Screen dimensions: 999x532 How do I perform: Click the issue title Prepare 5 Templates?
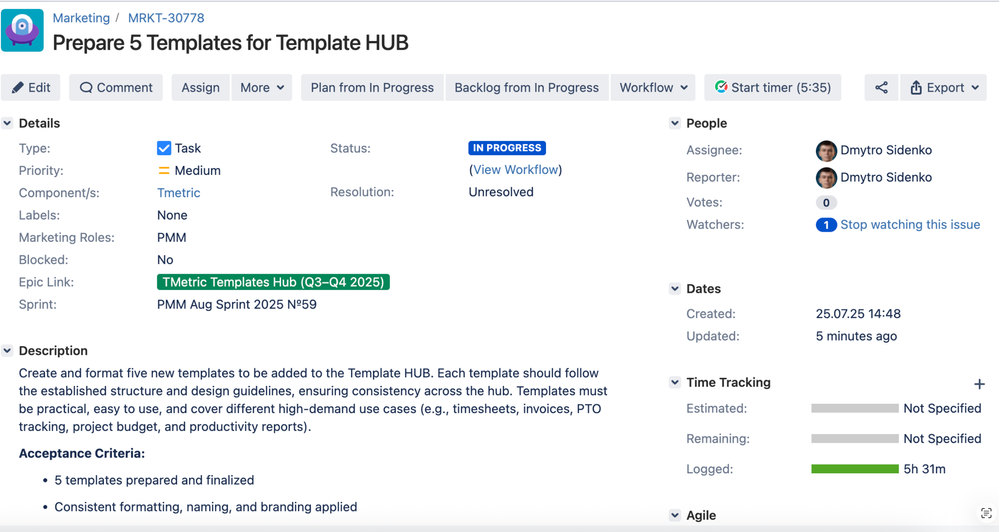[x=231, y=43]
